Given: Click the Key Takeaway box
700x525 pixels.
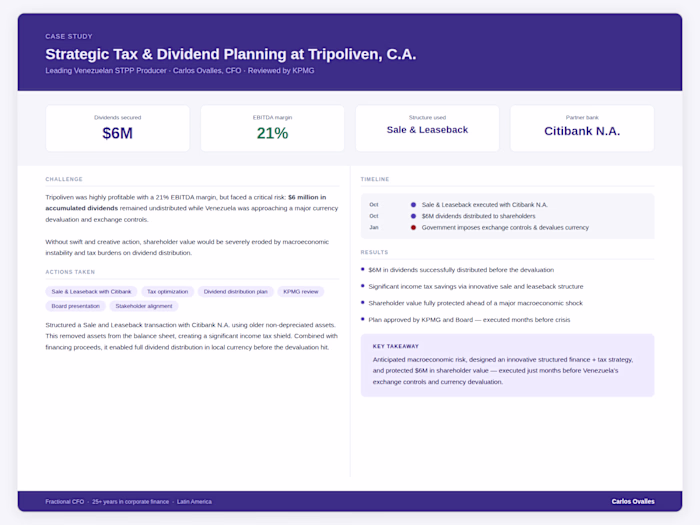Looking at the screenshot, I should click(x=508, y=365).
